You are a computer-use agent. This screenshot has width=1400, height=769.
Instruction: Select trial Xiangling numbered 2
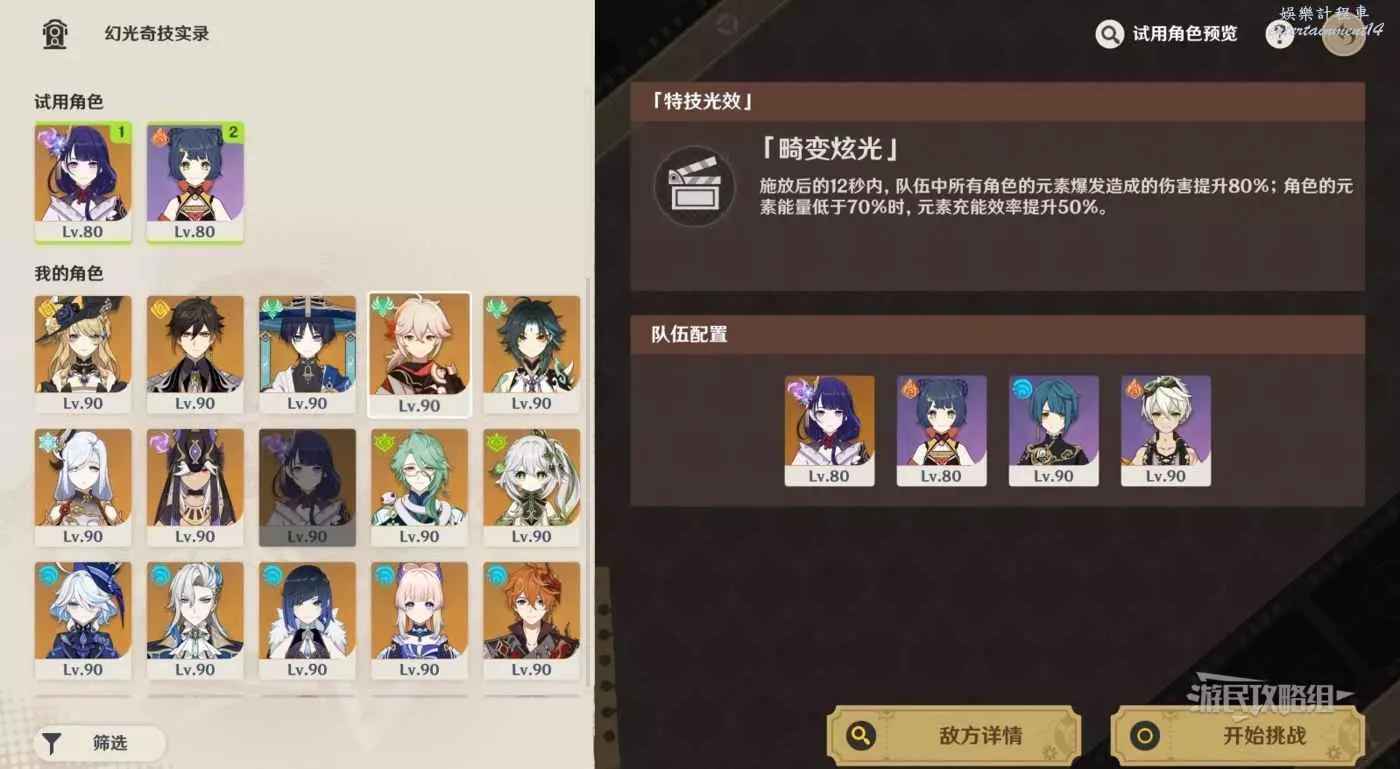[195, 182]
